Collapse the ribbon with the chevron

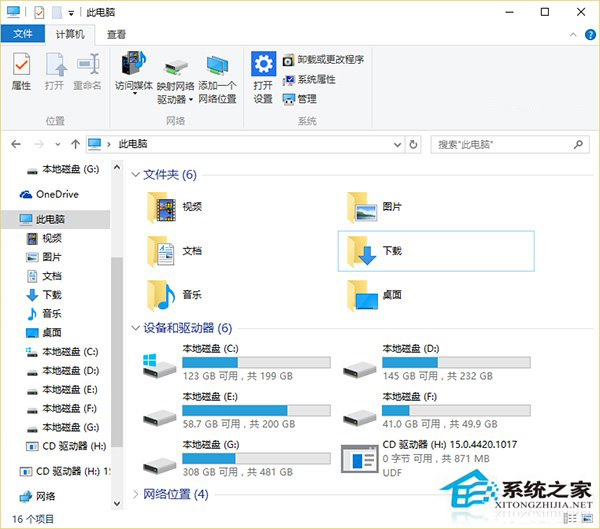point(573,35)
